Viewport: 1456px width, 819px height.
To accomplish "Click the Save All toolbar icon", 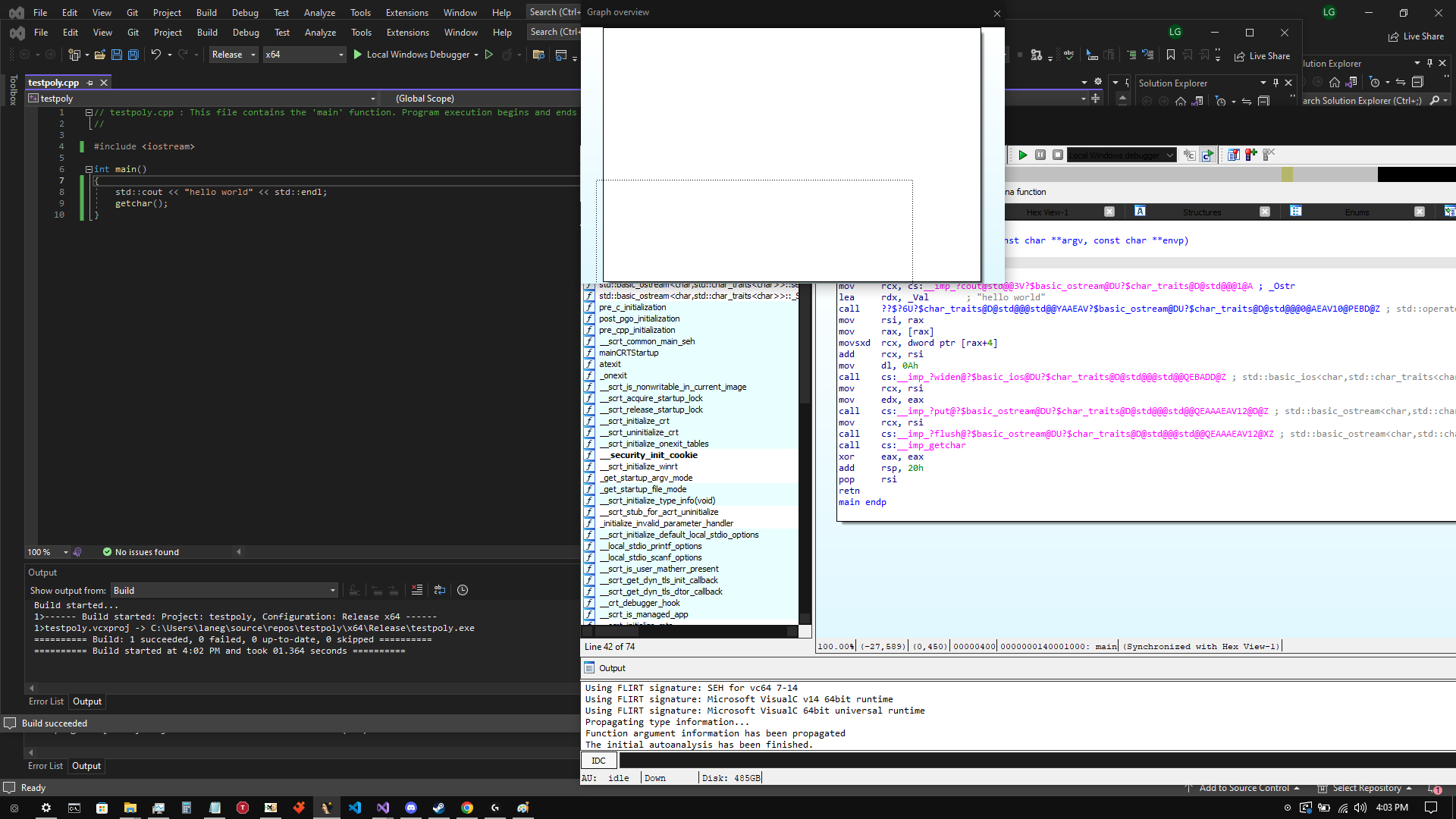I will coord(133,55).
